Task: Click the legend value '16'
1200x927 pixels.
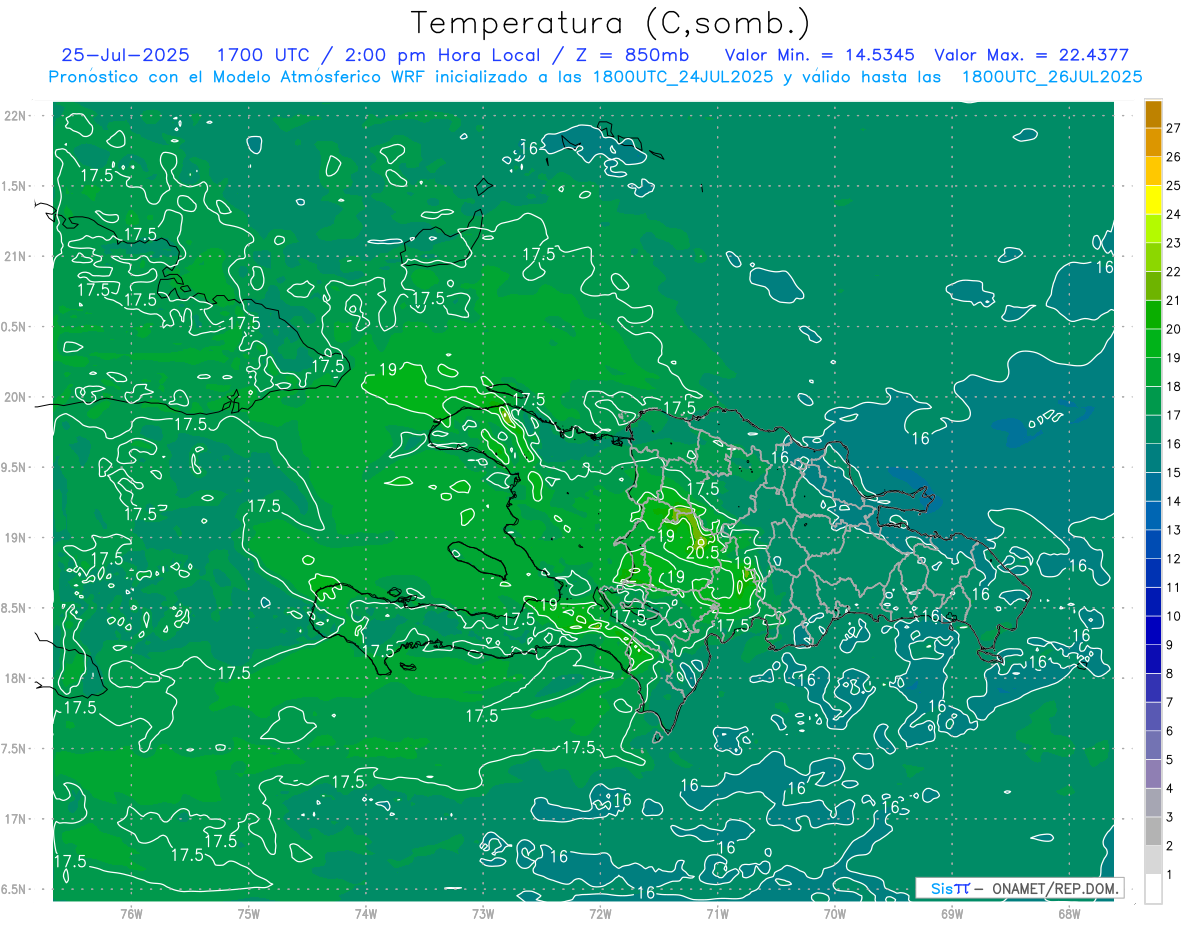Action: coord(1173,444)
